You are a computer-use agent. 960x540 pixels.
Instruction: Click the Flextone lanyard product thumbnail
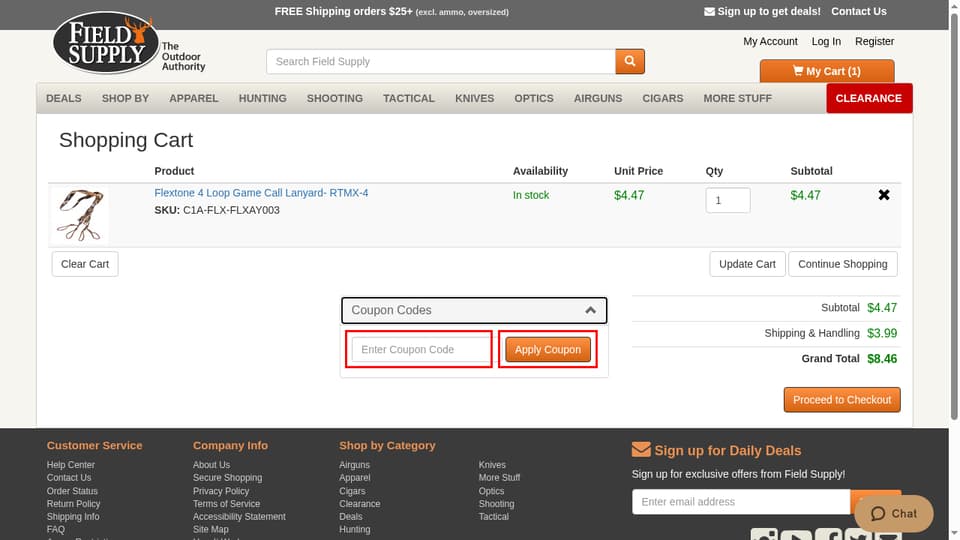80,216
